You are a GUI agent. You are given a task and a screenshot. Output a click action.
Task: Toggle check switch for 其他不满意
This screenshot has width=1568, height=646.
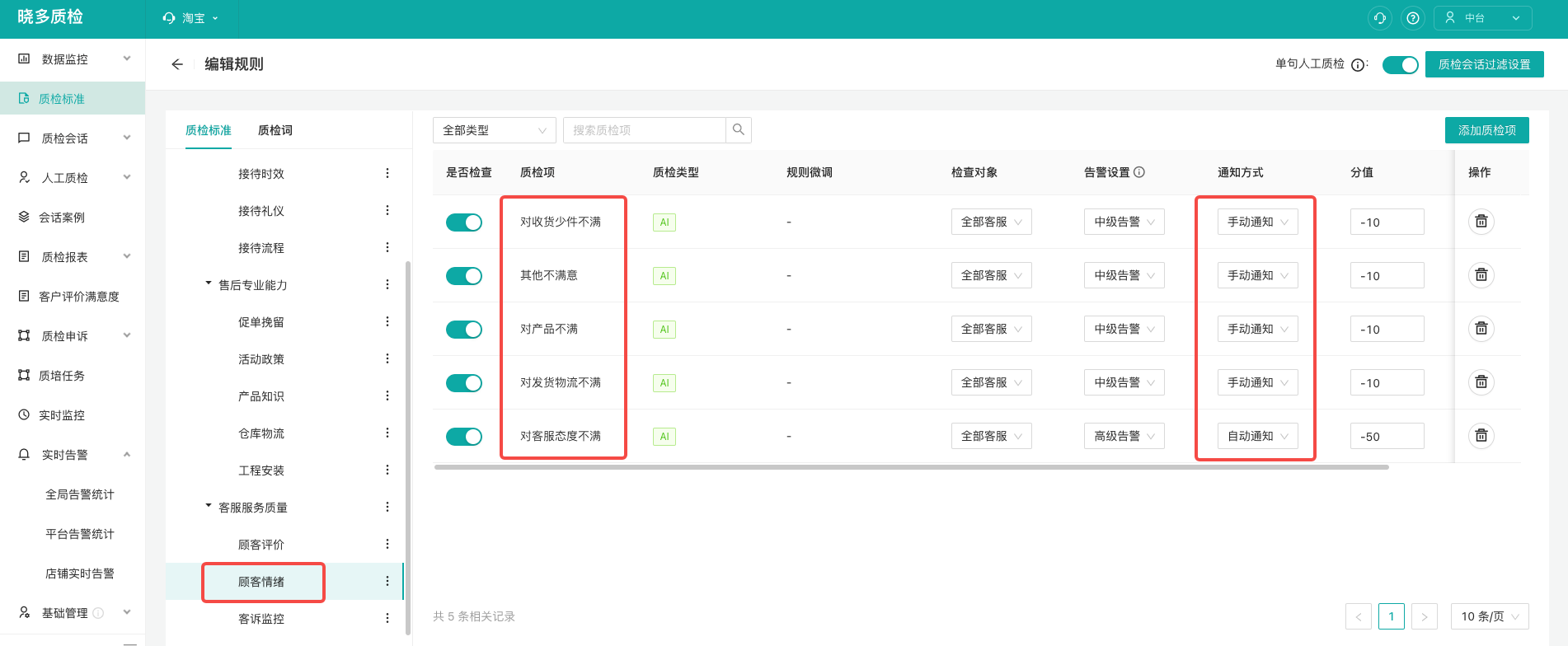(x=464, y=276)
